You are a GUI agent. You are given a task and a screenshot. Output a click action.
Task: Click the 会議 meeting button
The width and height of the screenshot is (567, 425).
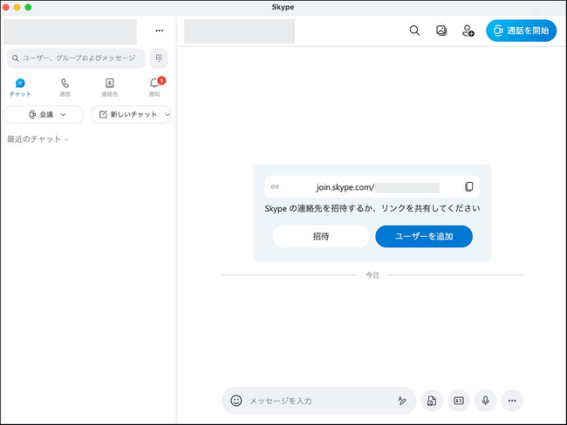click(43, 115)
